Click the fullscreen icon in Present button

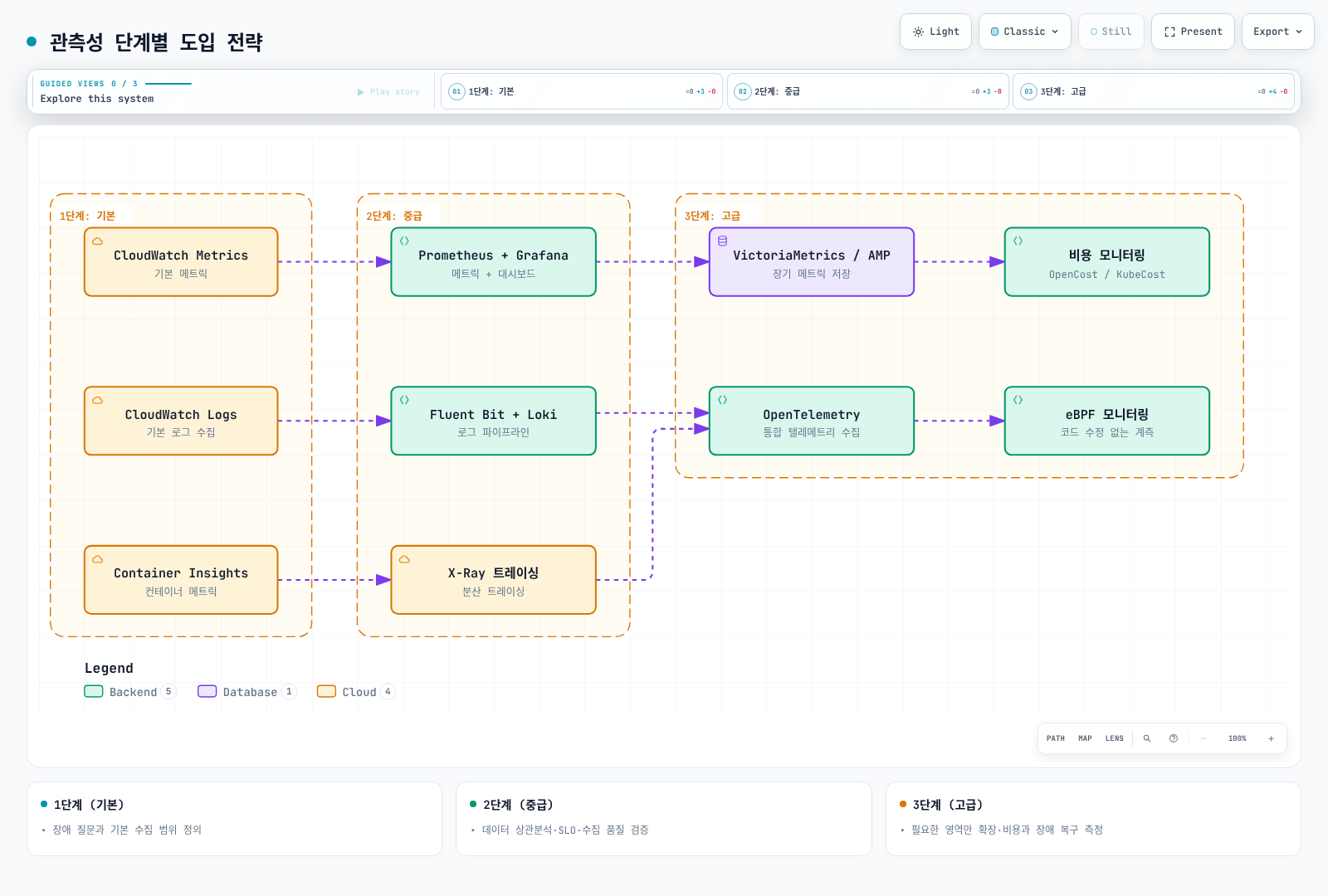pos(1169,32)
